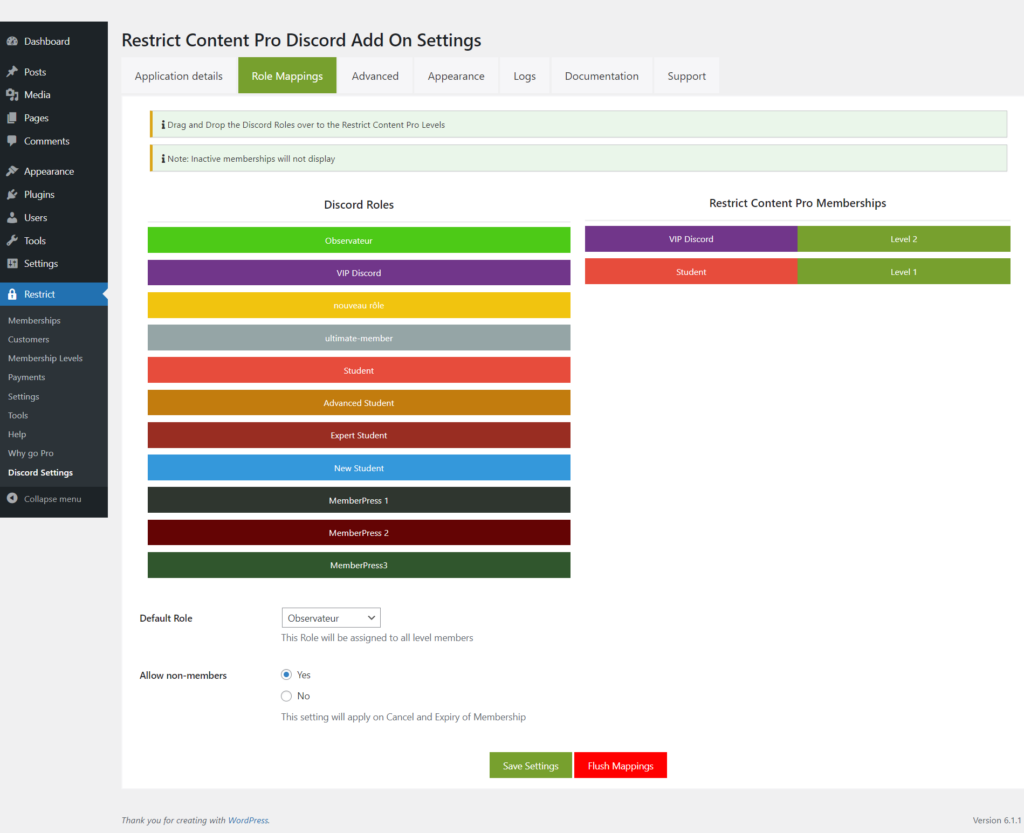Select the green Observateur role bar

pos(359,240)
